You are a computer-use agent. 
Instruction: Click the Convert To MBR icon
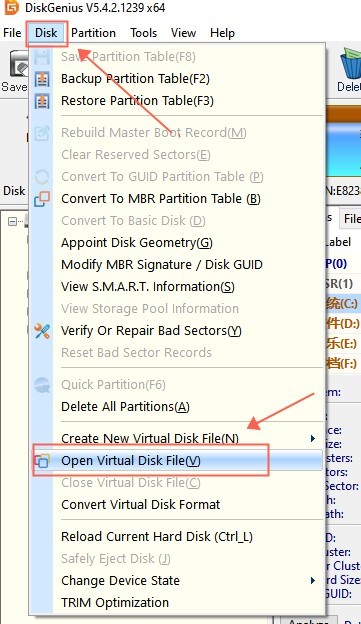(42, 199)
